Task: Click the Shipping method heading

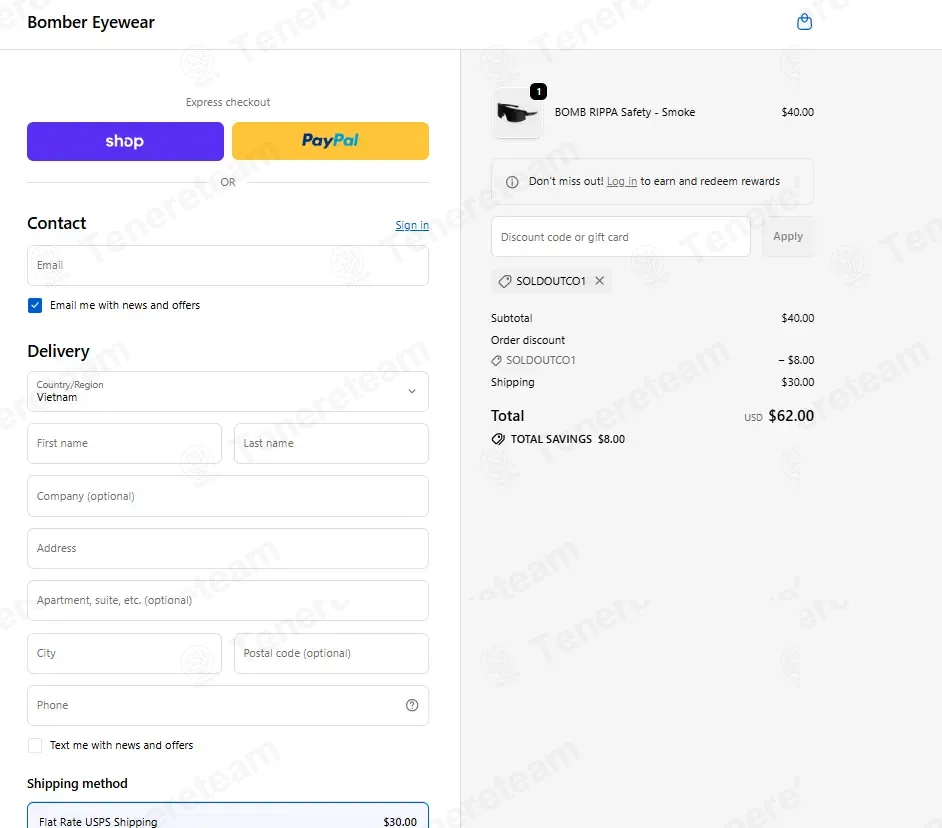Action: click(77, 784)
